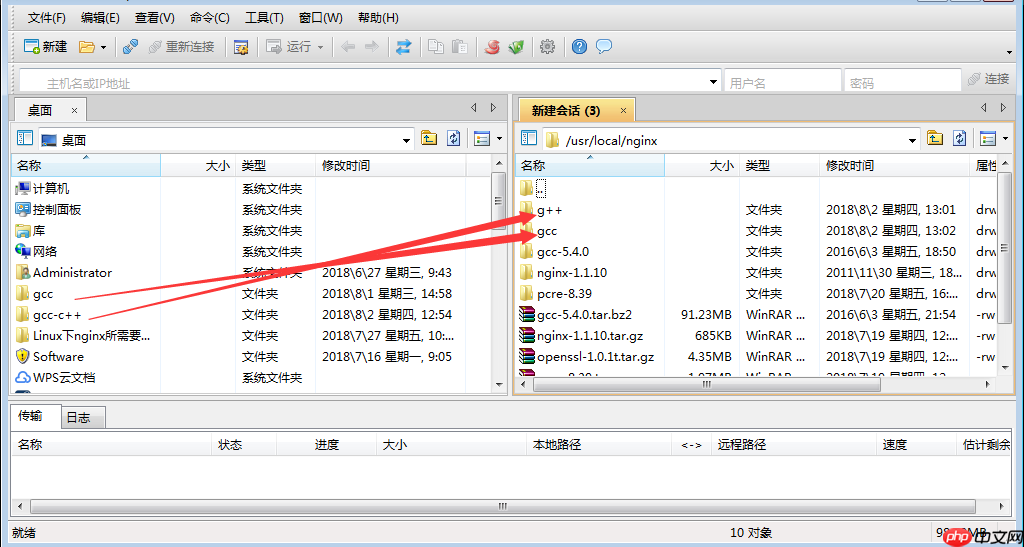
Task: Open the local 桌面 path dropdown
Action: coord(407,140)
